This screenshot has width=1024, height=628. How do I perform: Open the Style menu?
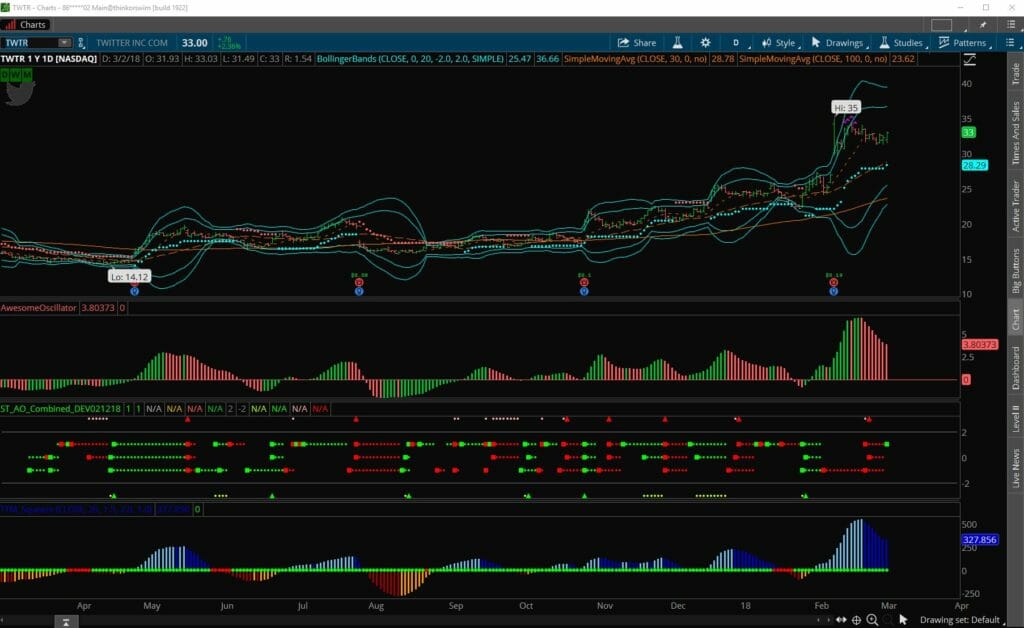[x=781, y=43]
